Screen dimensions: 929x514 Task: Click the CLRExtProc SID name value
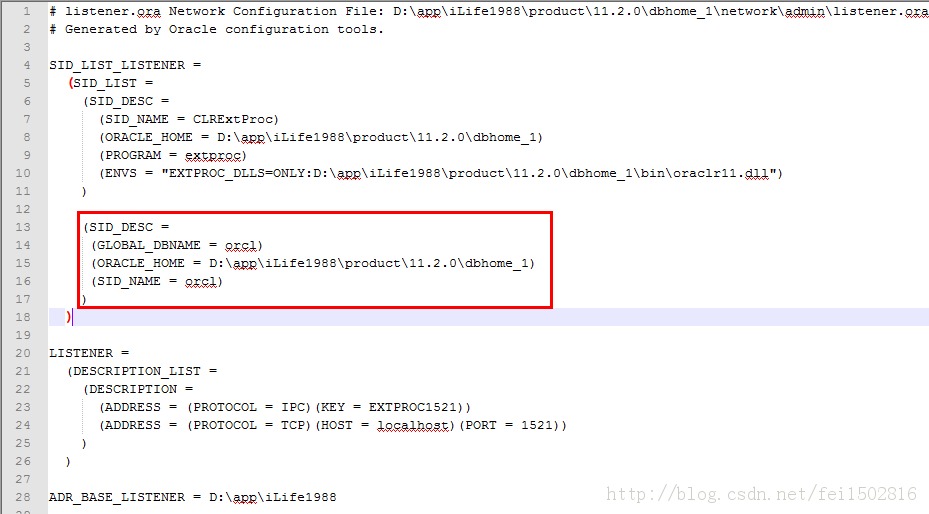(232, 119)
